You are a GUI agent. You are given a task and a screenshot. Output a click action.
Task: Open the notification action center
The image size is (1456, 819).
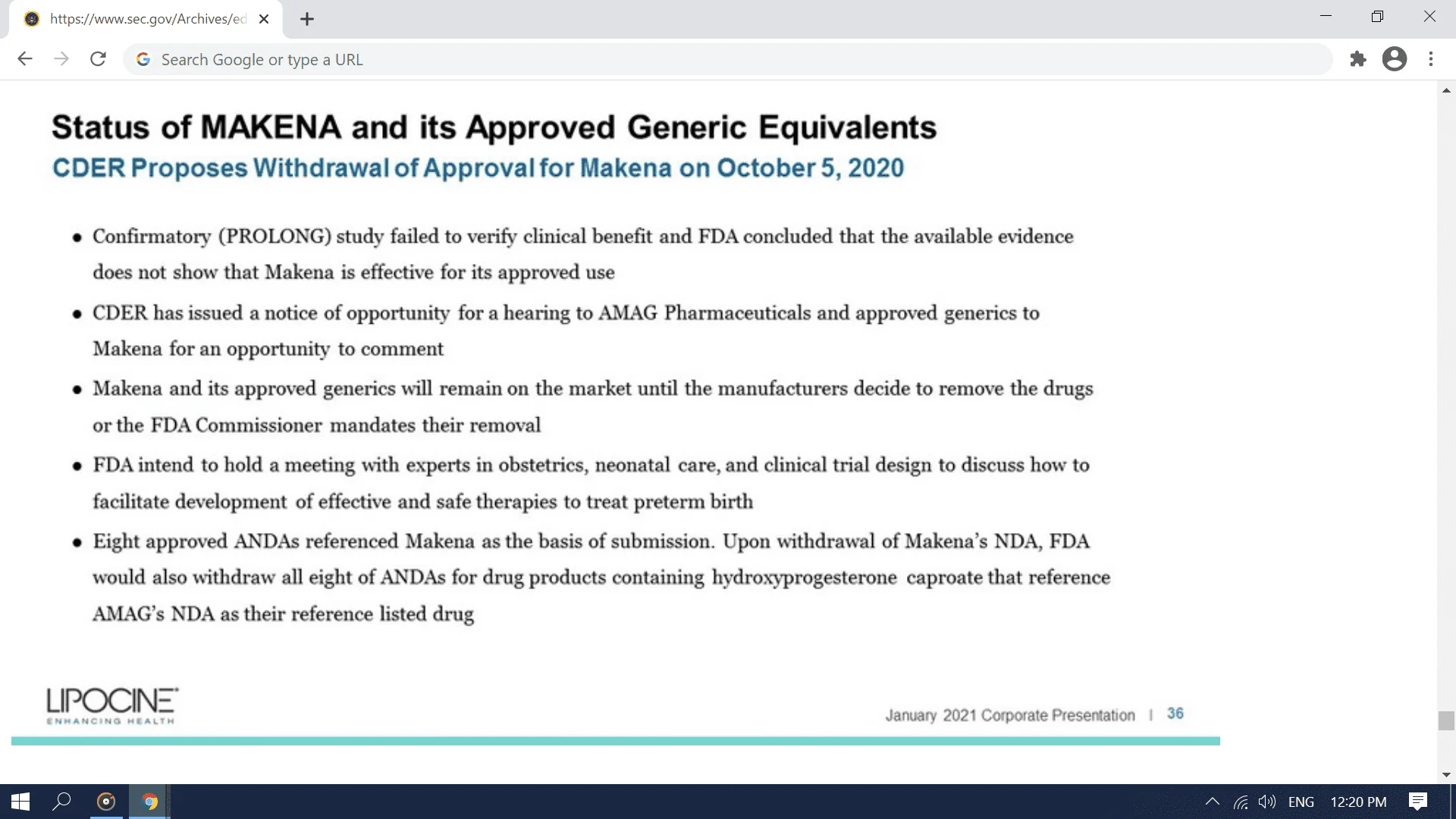click(x=1417, y=802)
